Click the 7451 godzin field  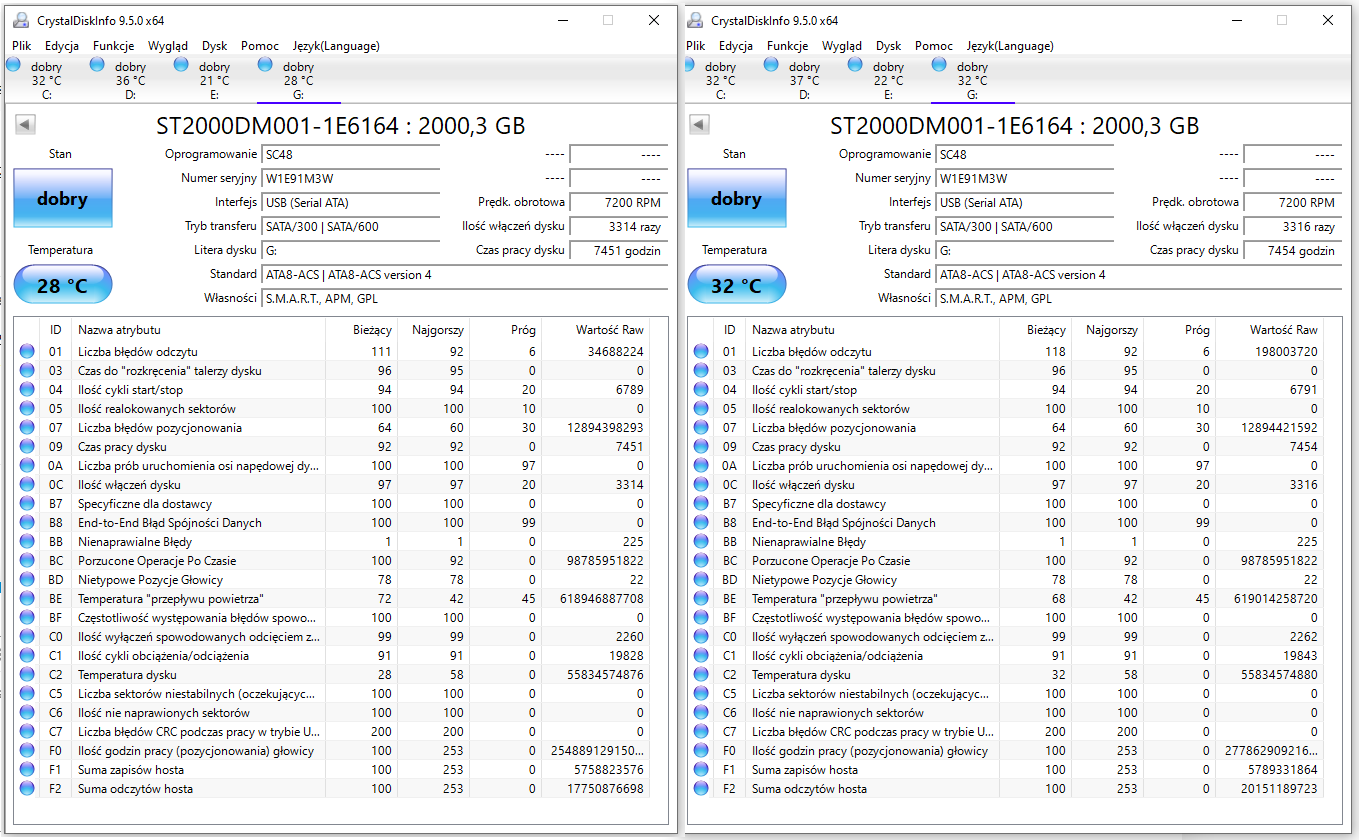tap(616, 251)
